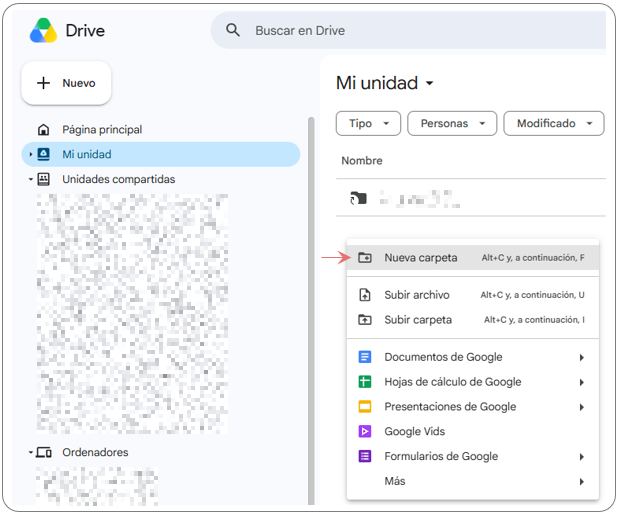Collapse the Unidades compartidas arrow

30,179
